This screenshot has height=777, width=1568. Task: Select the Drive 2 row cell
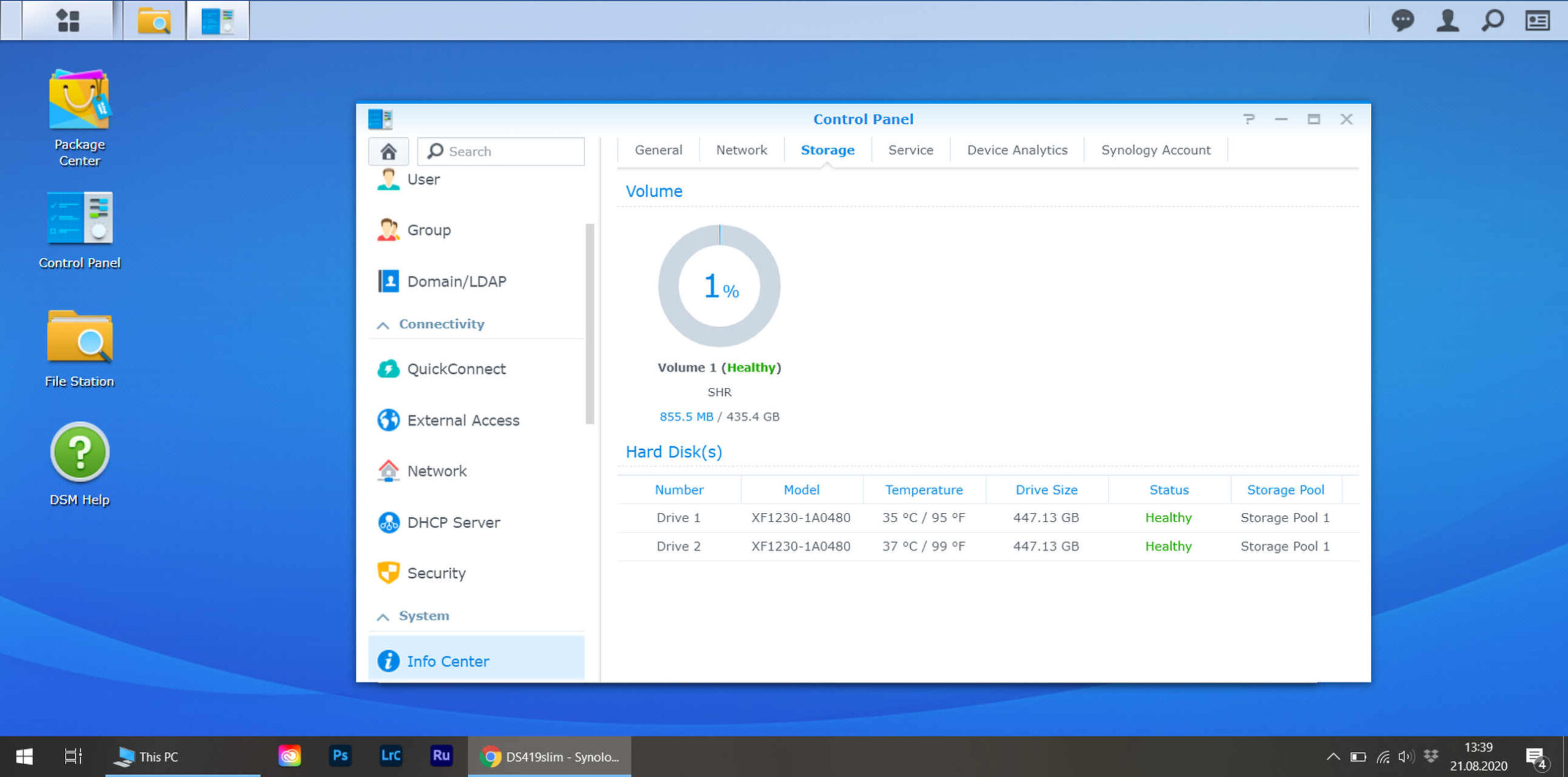click(x=679, y=547)
